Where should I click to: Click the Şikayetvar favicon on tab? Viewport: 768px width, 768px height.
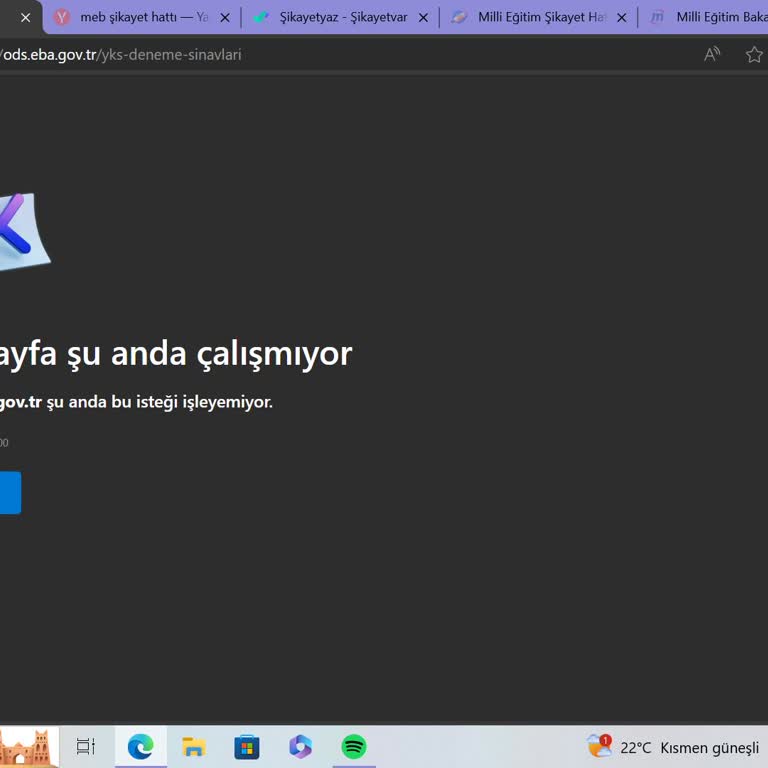pyautogui.click(x=261, y=18)
